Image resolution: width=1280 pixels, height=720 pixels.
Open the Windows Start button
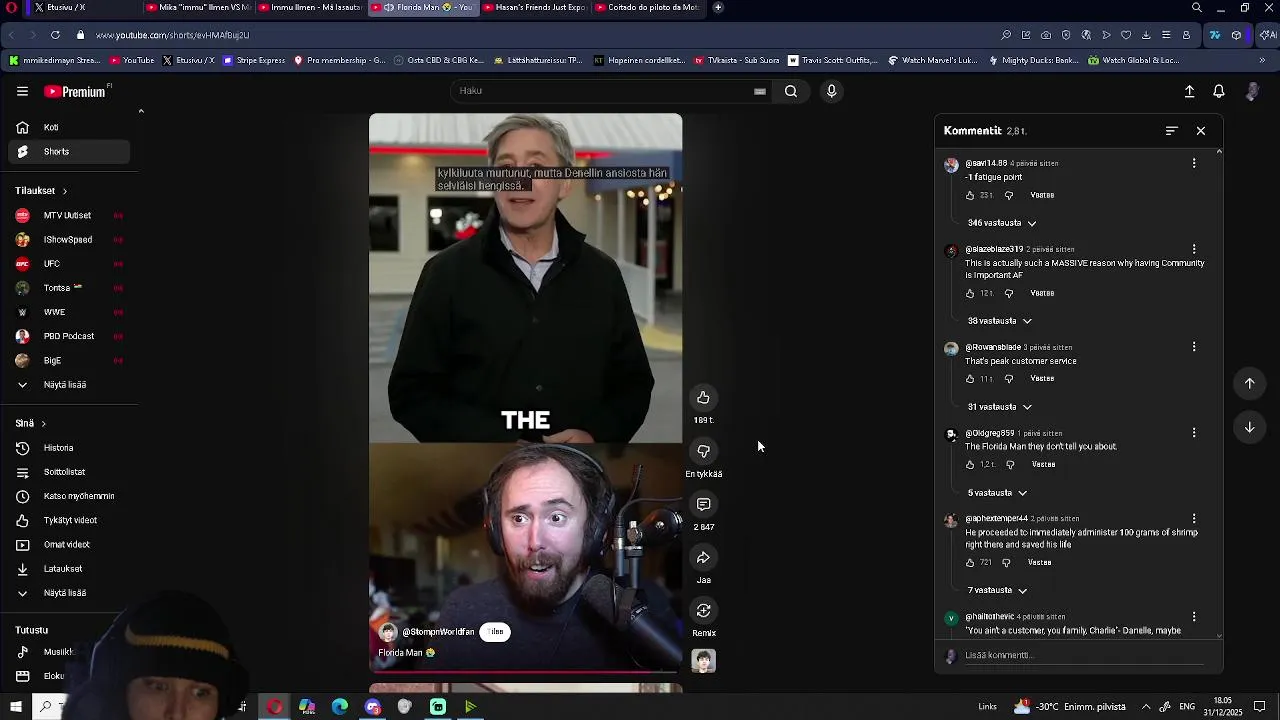point(16,707)
